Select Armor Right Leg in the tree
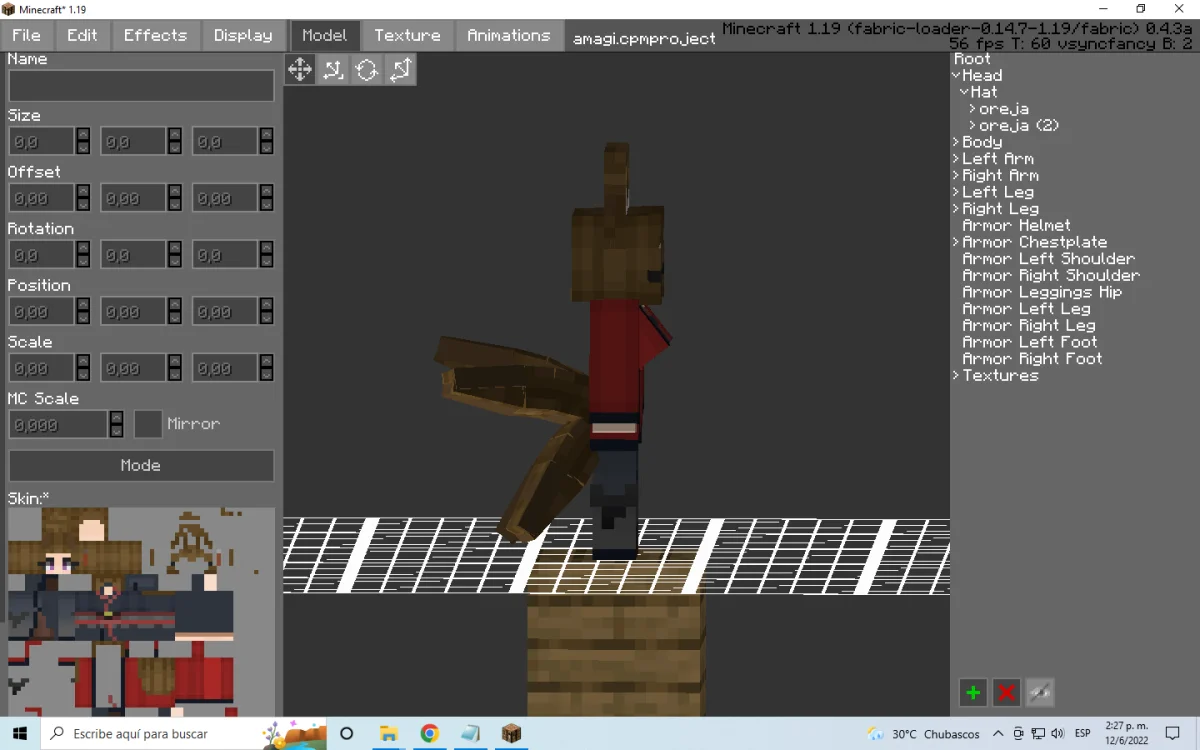The height and width of the screenshot is (750, 1200). pos(1029,326)
